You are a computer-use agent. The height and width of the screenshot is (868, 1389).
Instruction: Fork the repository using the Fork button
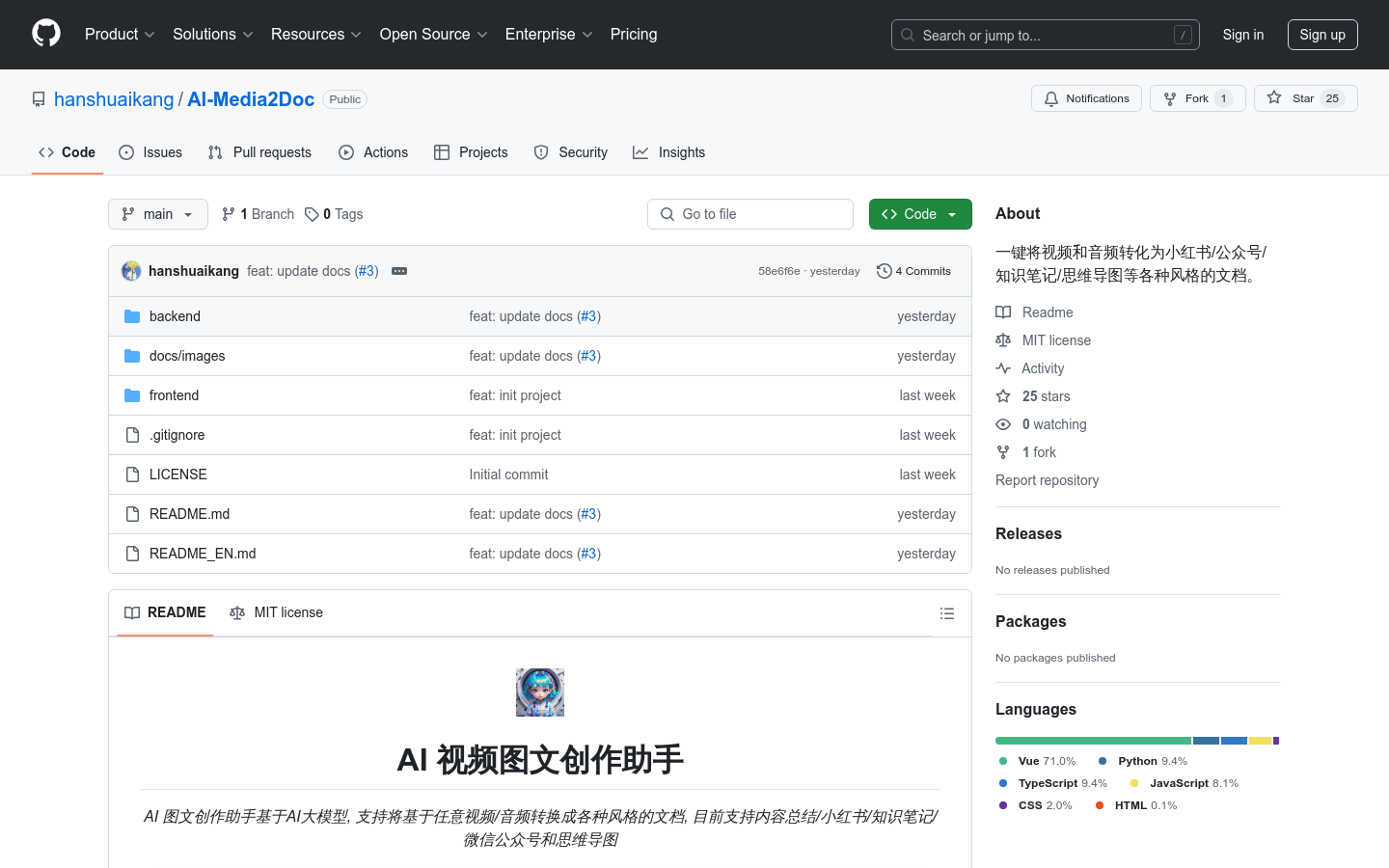pyautogui.click(x=1197, y=98)
